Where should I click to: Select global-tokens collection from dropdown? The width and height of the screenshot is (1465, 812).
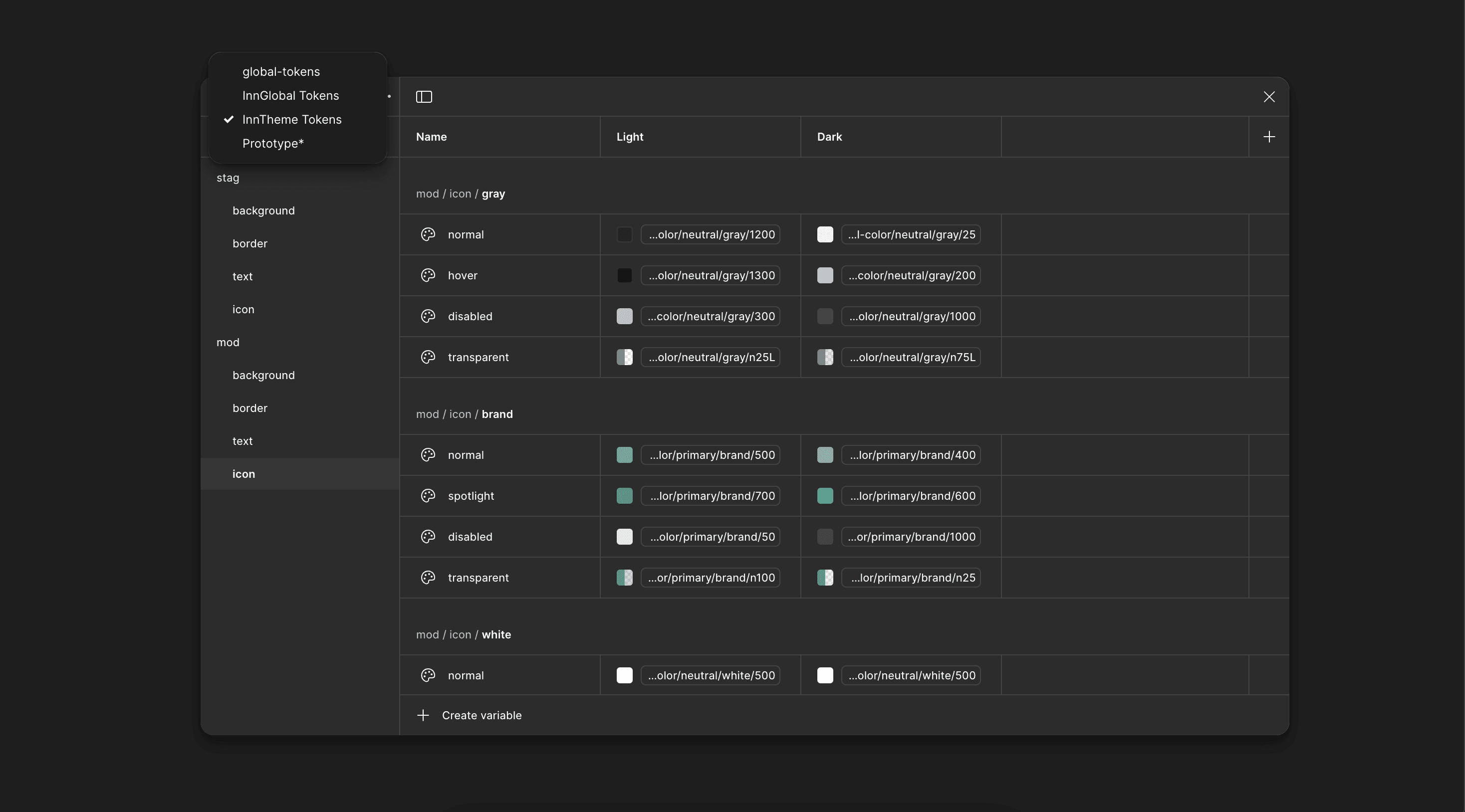click(x=281, y=72)
